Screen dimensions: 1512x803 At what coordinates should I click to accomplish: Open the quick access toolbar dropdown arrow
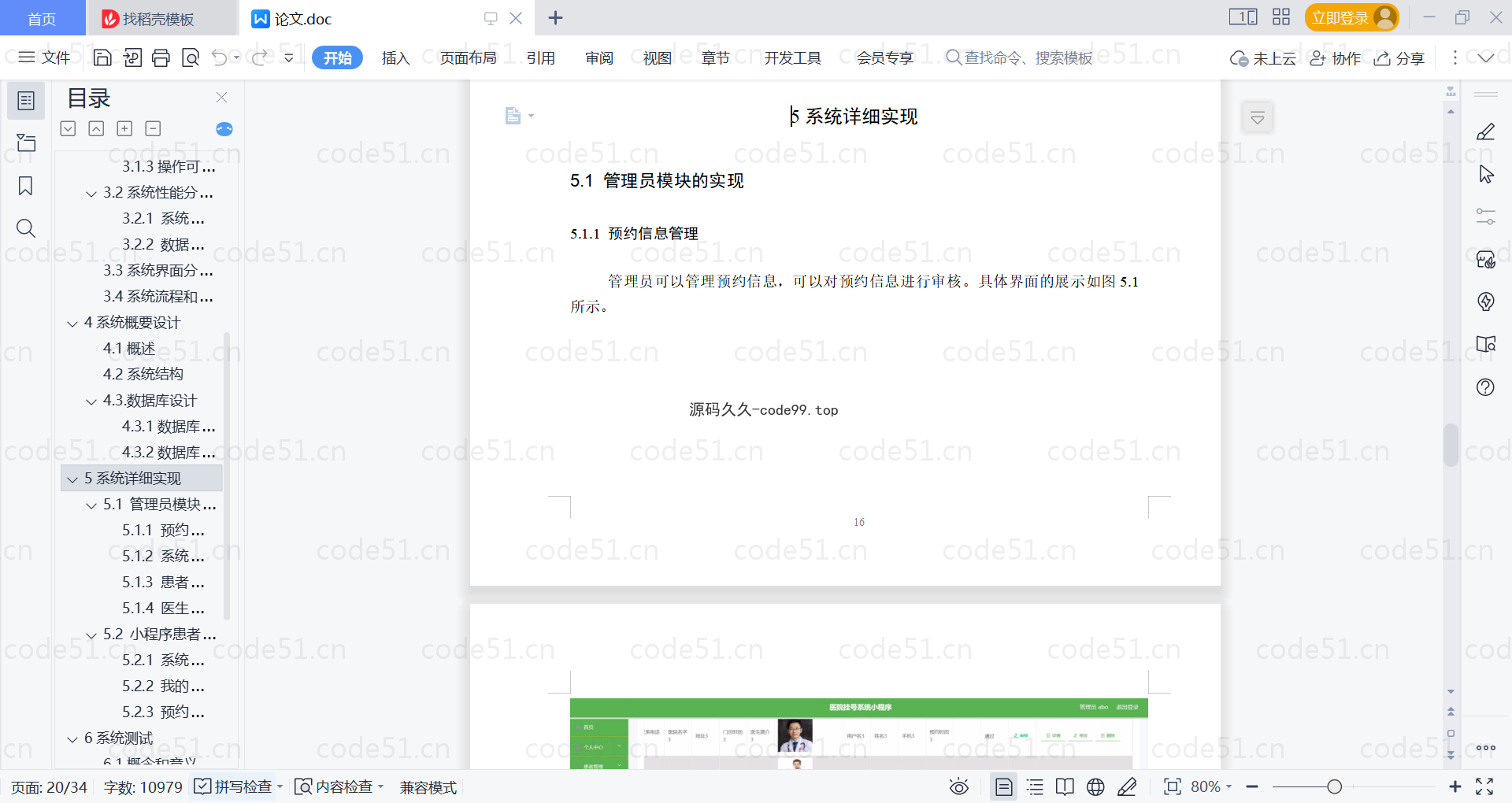[289, 57]
